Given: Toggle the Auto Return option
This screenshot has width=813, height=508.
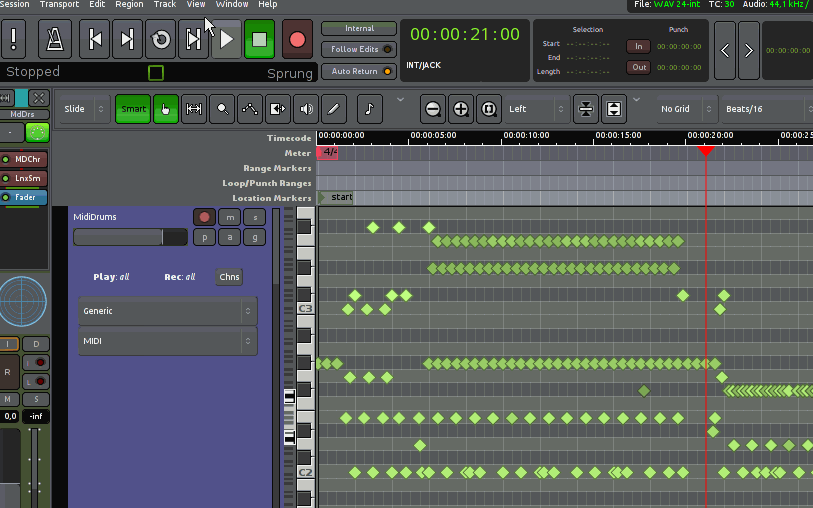Looking at the screenshot, I should point(359,71).
